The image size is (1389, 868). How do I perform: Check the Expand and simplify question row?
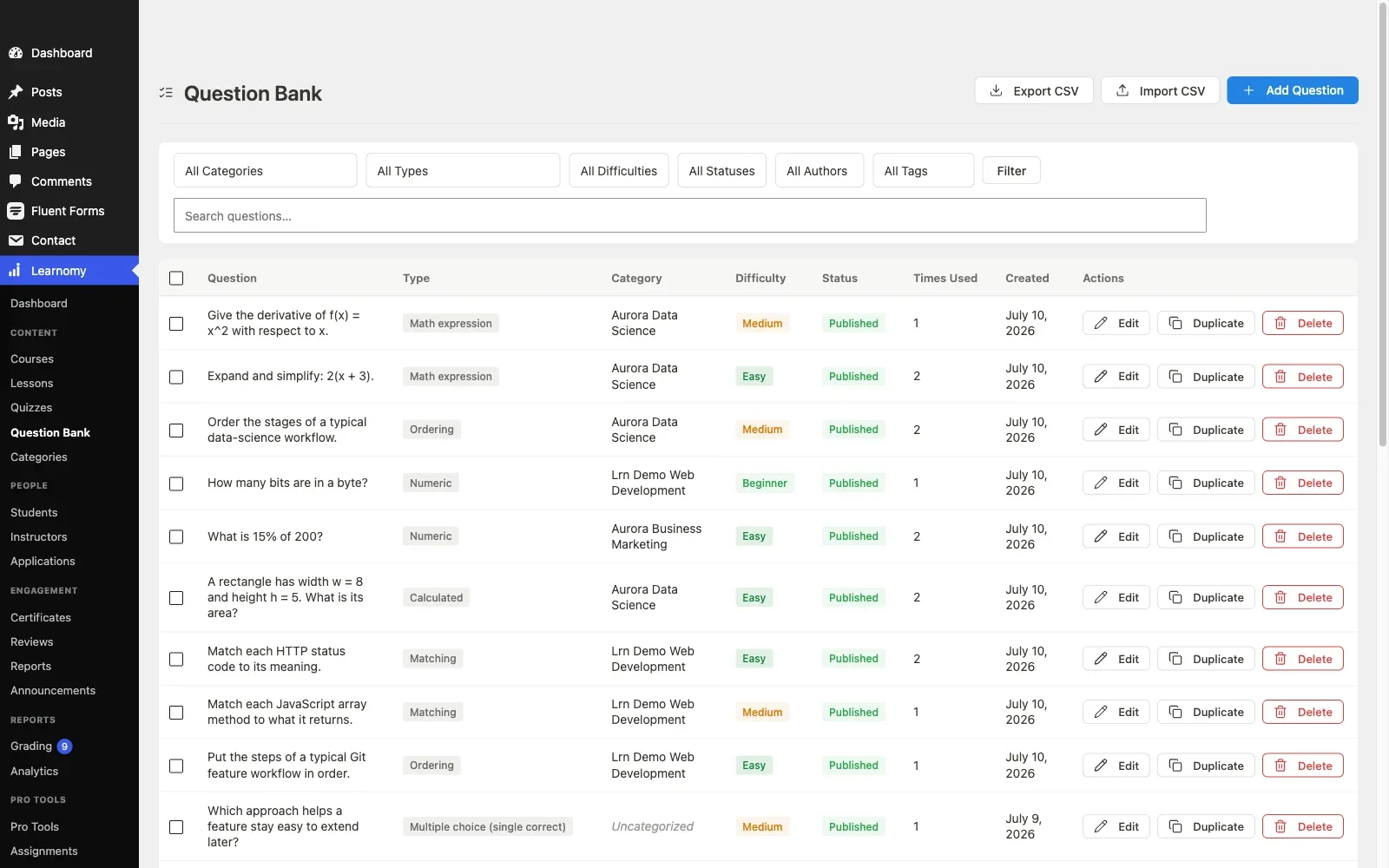176,377
